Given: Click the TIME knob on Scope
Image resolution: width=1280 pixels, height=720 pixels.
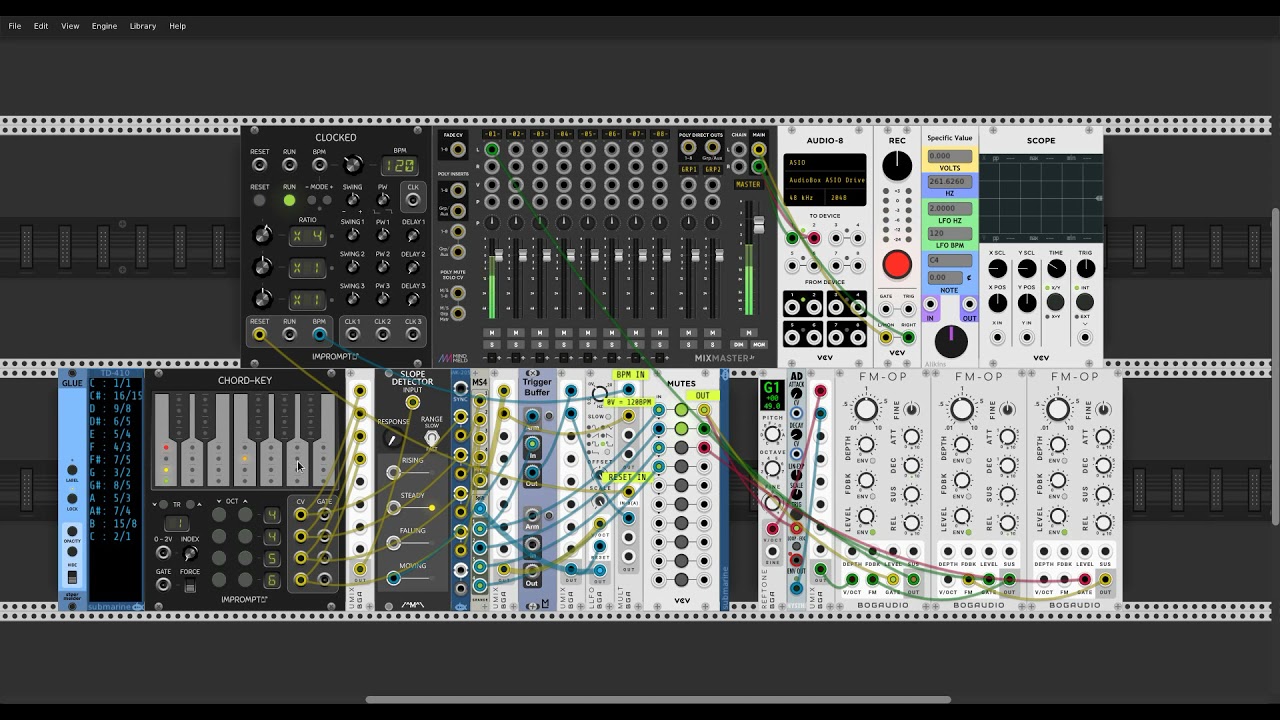Looking at the screenshot, I should pyautogui.click(x=1056, y=269).
